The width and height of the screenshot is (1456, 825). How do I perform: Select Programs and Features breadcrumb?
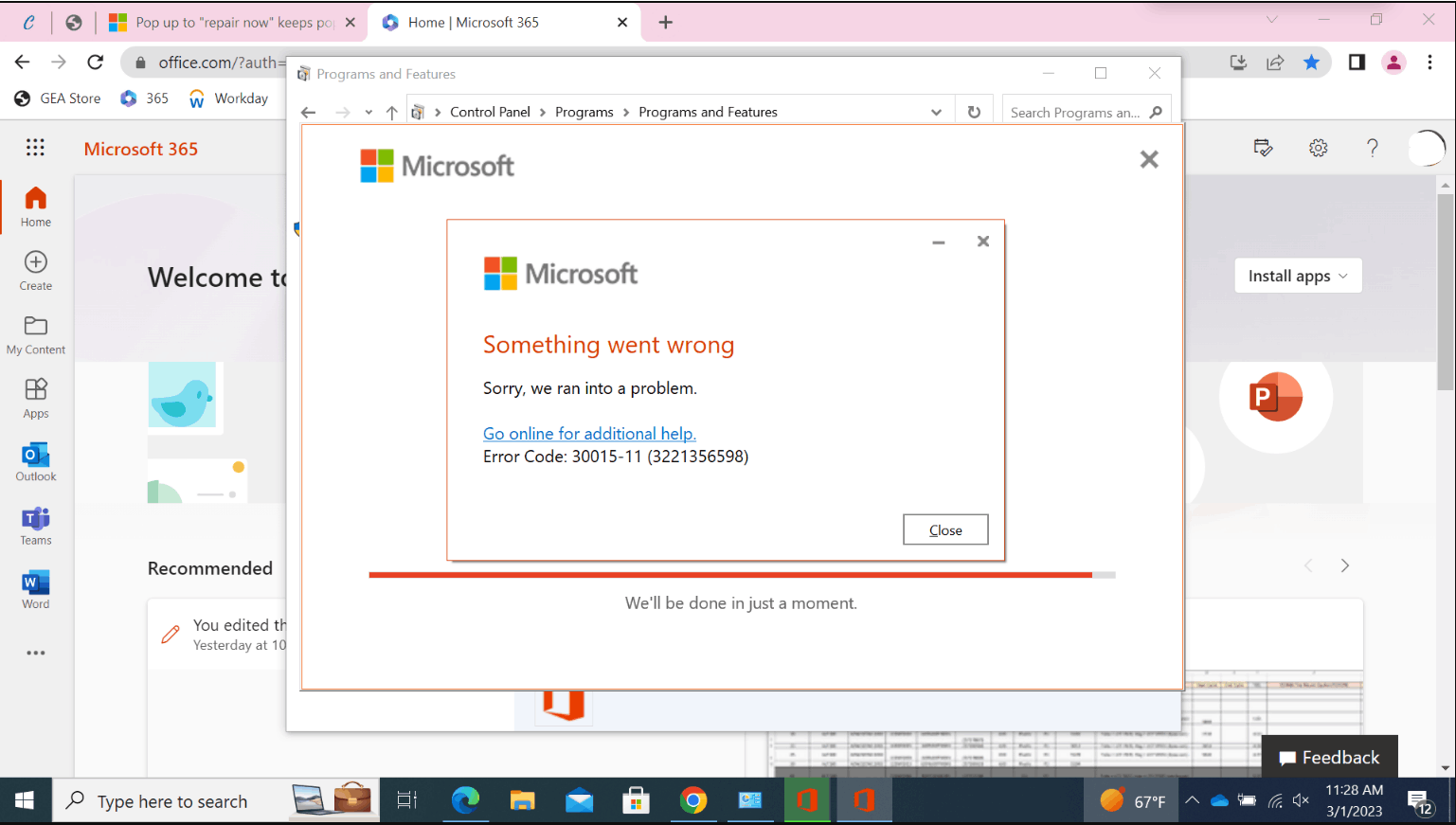(708, 112)
